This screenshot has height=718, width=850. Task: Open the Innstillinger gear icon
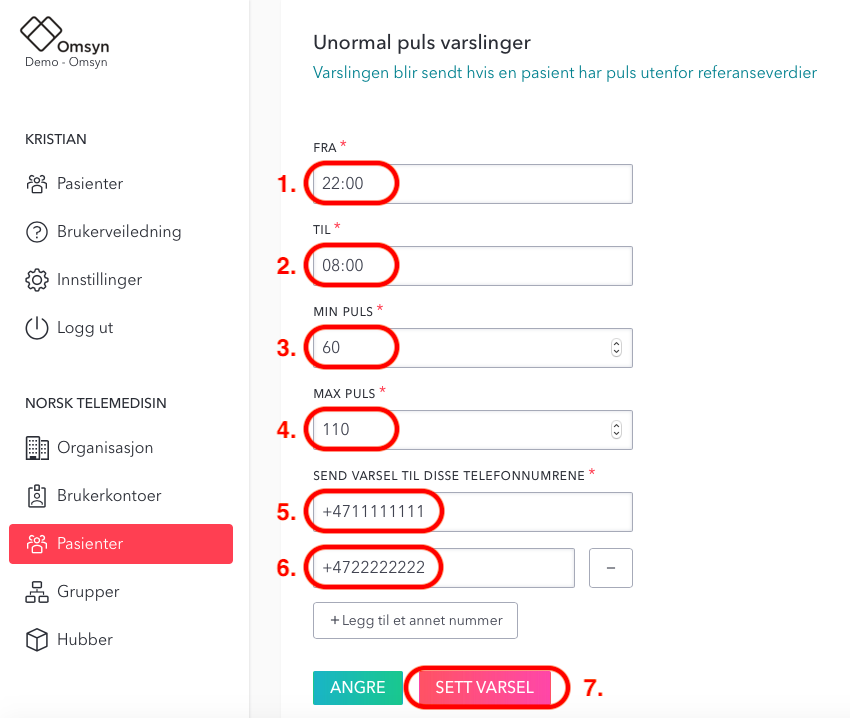[37, 280]
